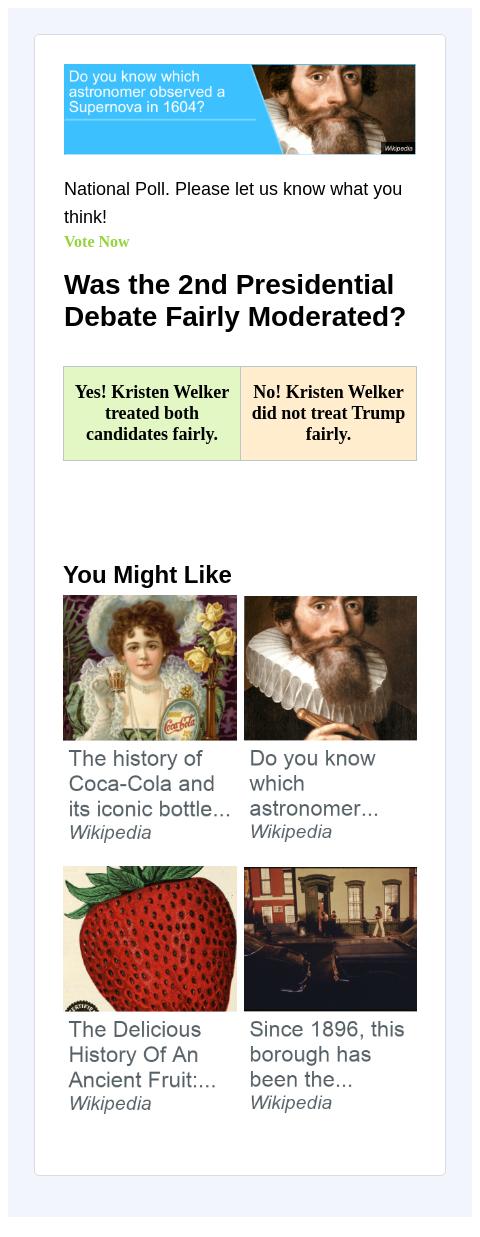480x1237 pixels.
Task: Open 'The Delicious History Of An Ancient Fruit' link
Action: point(142,1055)
